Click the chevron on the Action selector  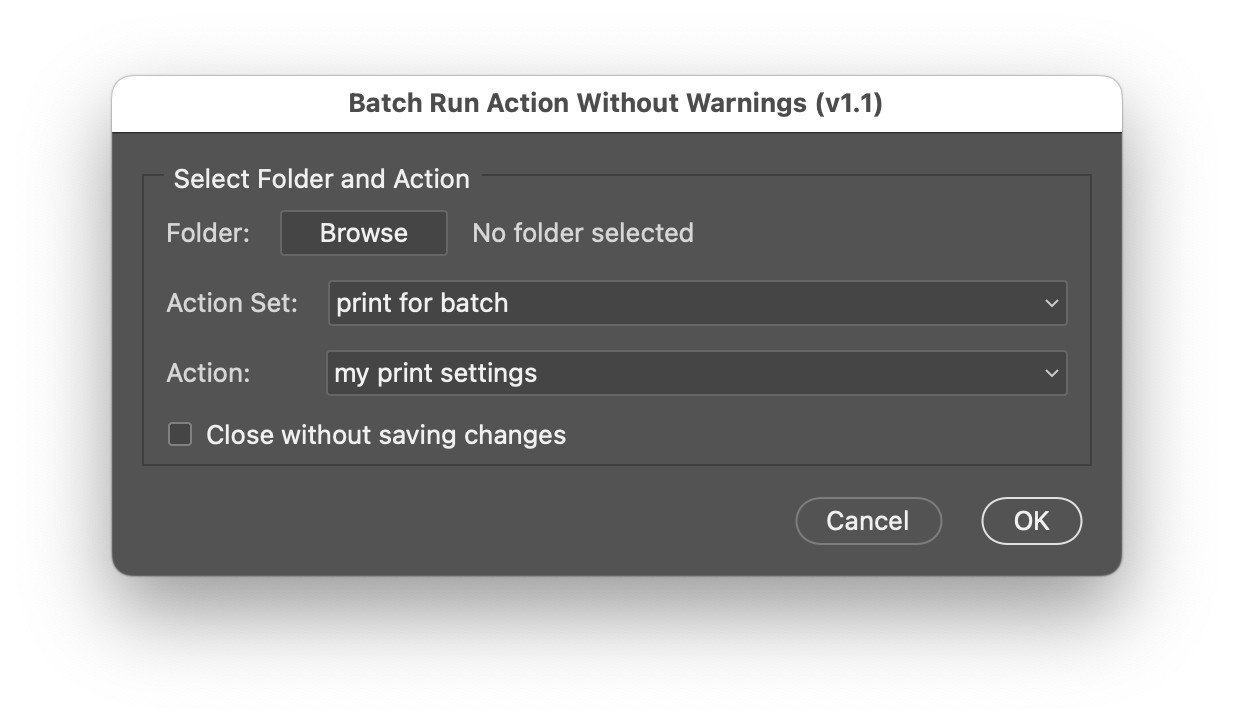tap(1051, 373)
